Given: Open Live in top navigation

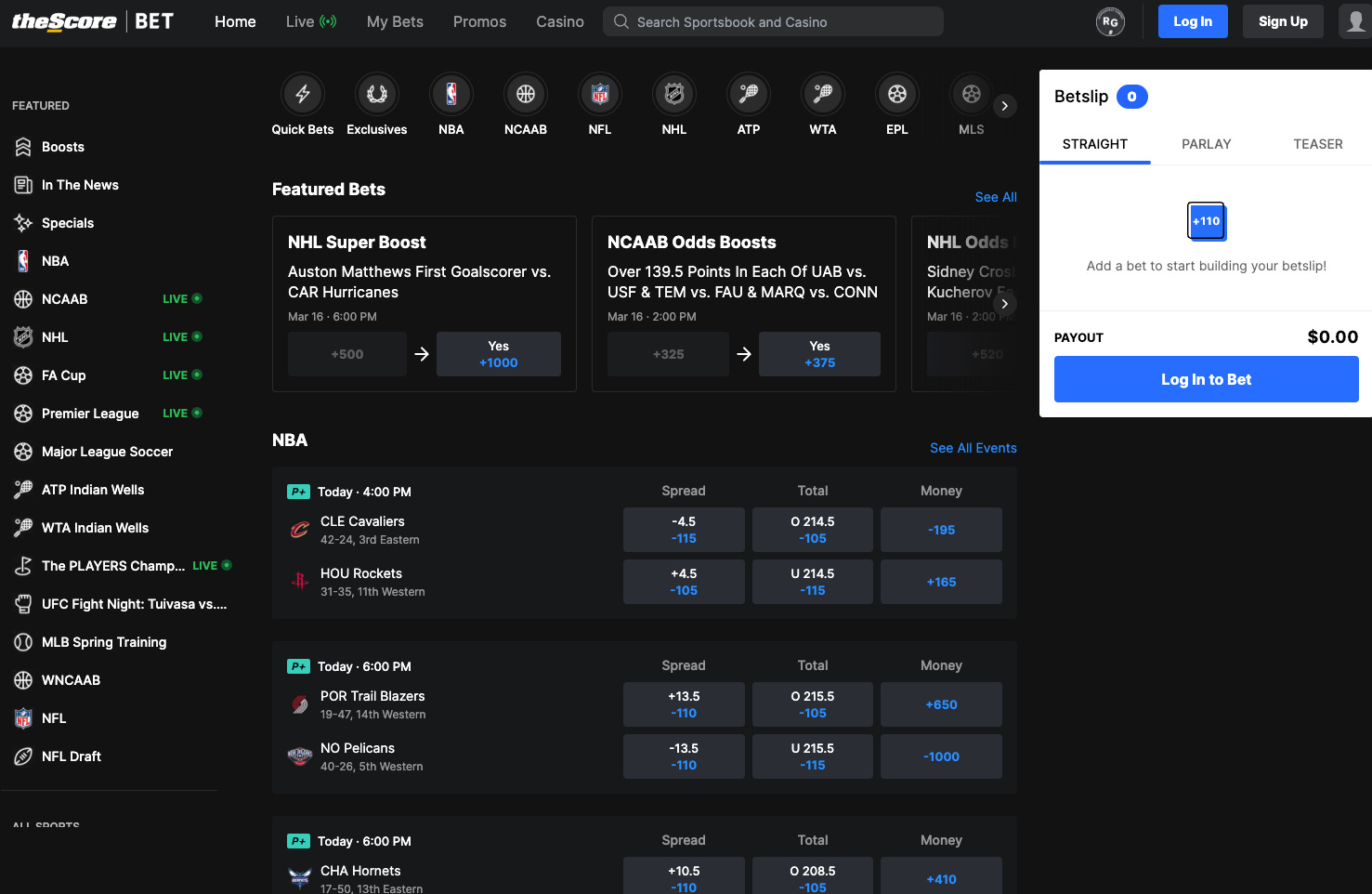Looking at the screenshot, I should pos(311,21).
